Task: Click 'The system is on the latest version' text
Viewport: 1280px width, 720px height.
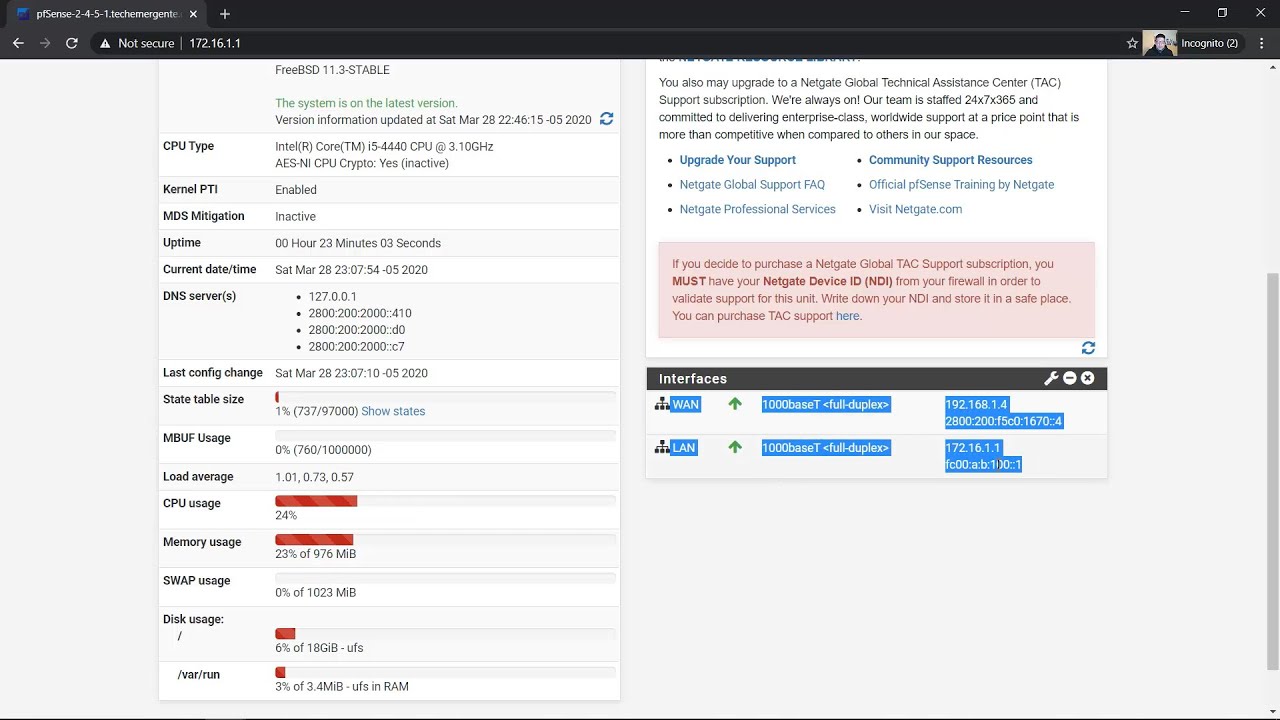Action: click(366, 103)
